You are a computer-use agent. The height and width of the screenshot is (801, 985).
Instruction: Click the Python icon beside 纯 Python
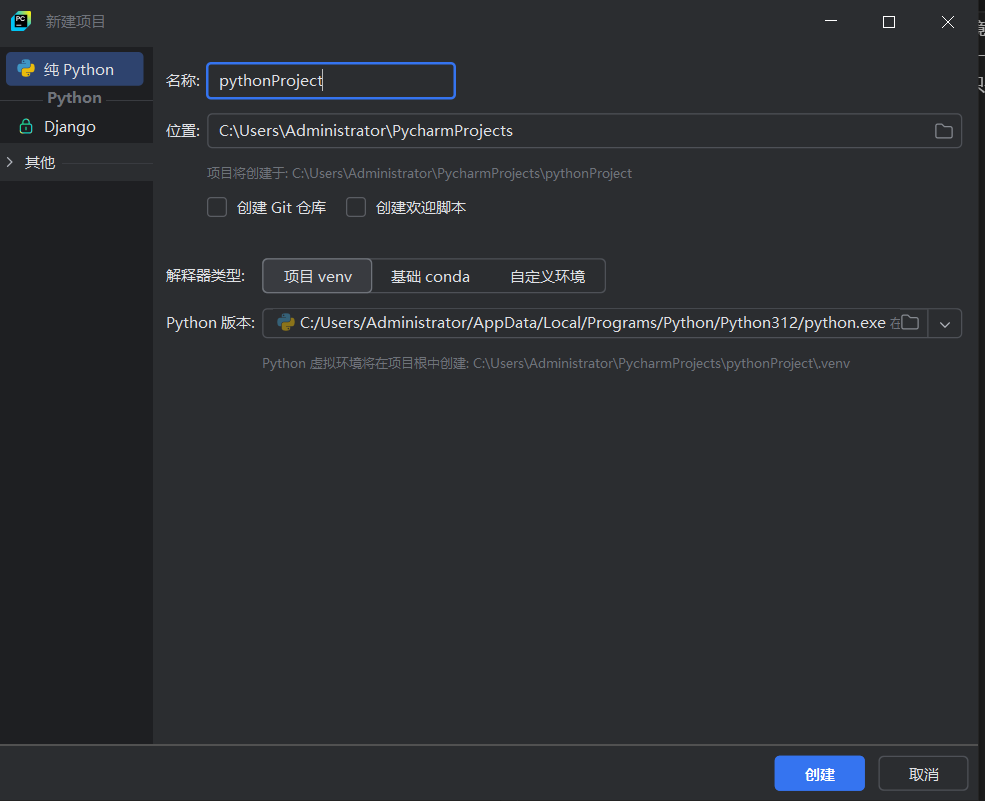tap(26, 69)
